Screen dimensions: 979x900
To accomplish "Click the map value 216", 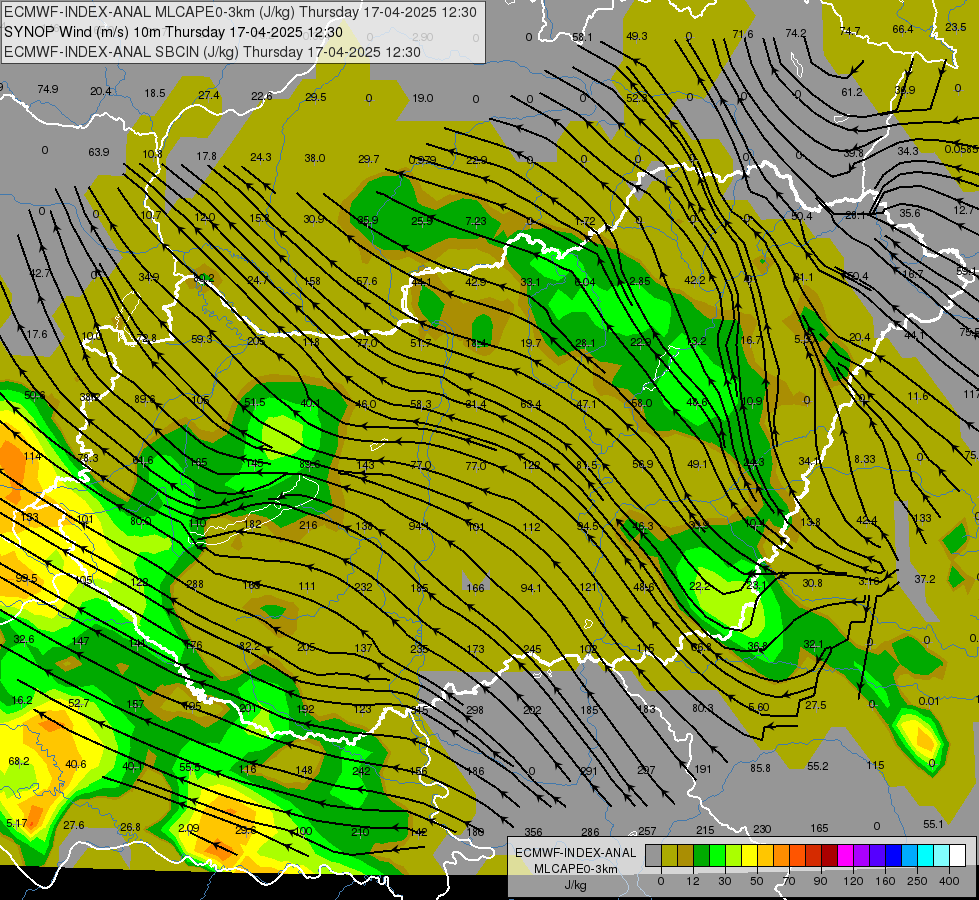I will tap(308, 525).
